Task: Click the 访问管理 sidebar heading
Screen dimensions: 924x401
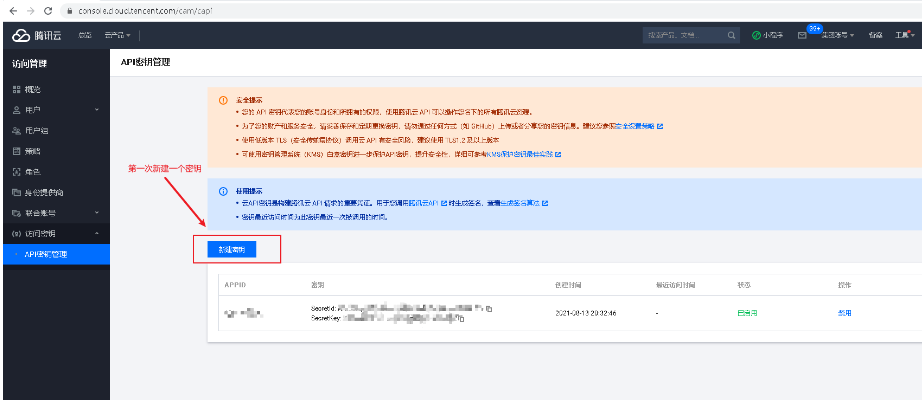Action: coord(29,64)
